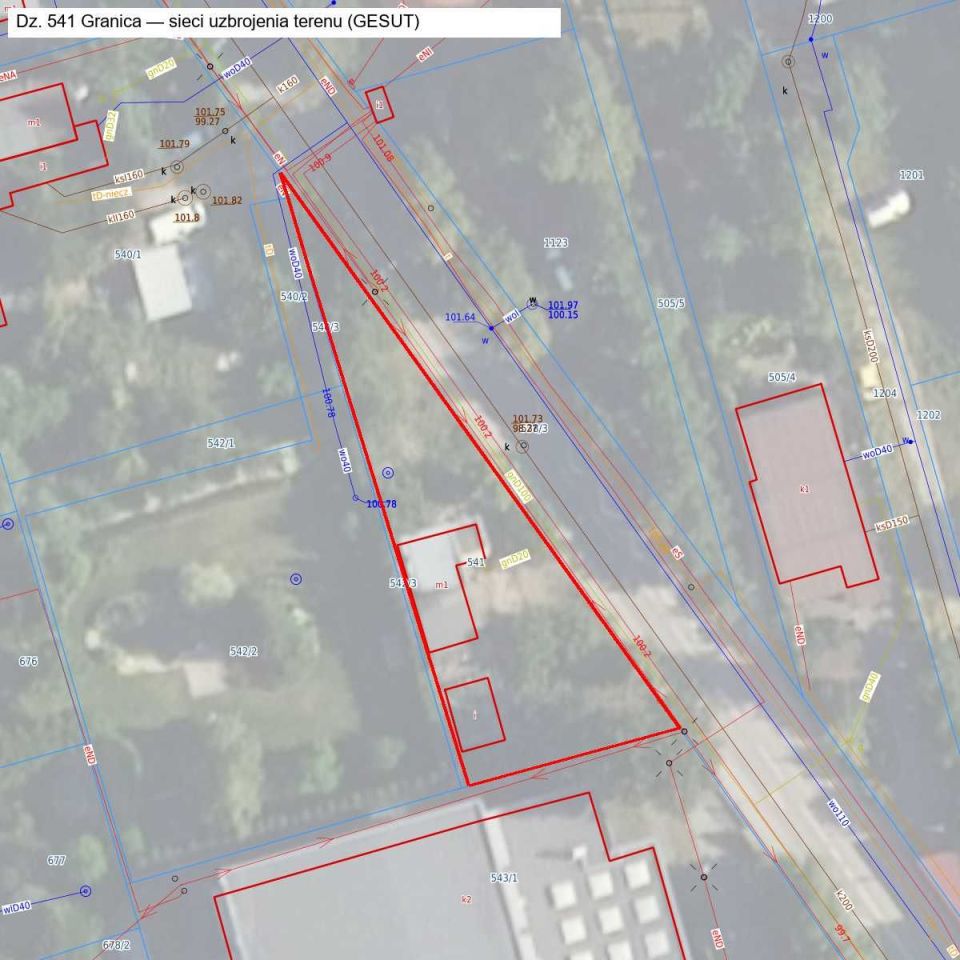960x960 pixels.
Task: Click the brown elevation value 101.82
Action: click(x=227, y=200)
